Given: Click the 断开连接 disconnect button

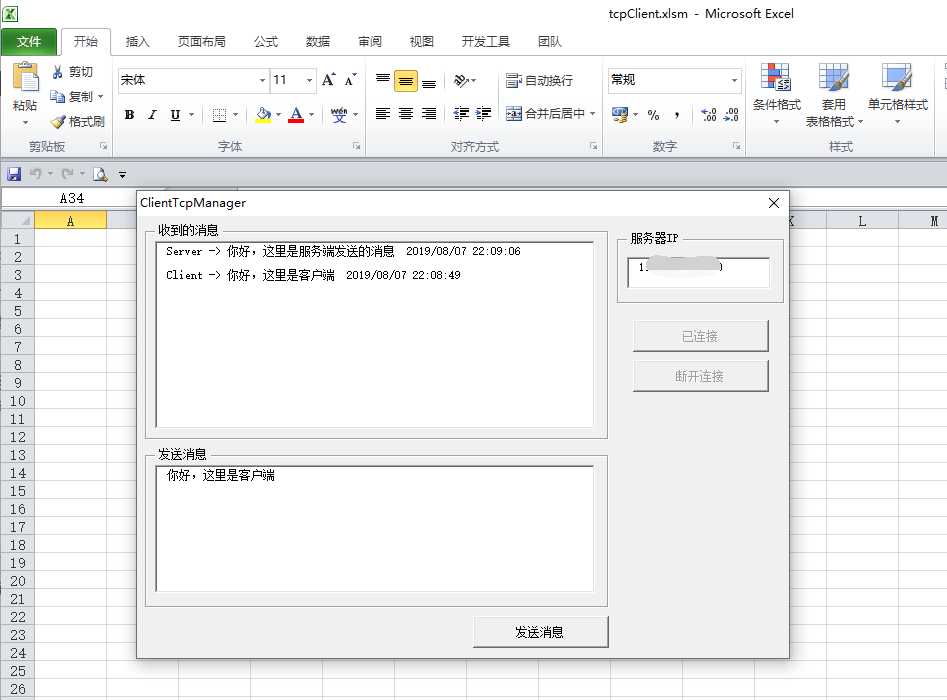Looking at the screenshot, I should (700, 376).
